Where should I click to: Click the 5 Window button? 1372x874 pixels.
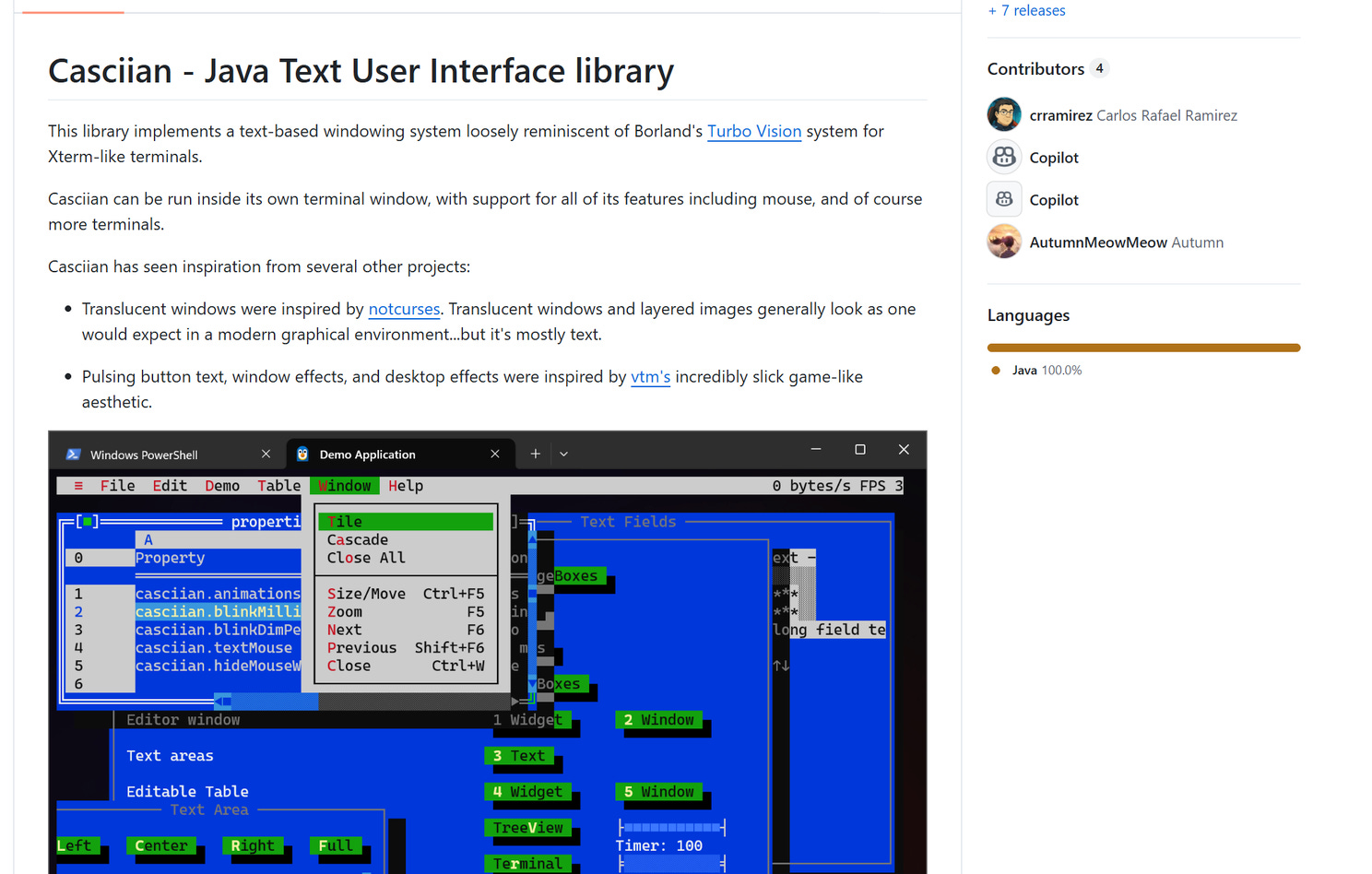pyautogui.click(x=658, y=792)
